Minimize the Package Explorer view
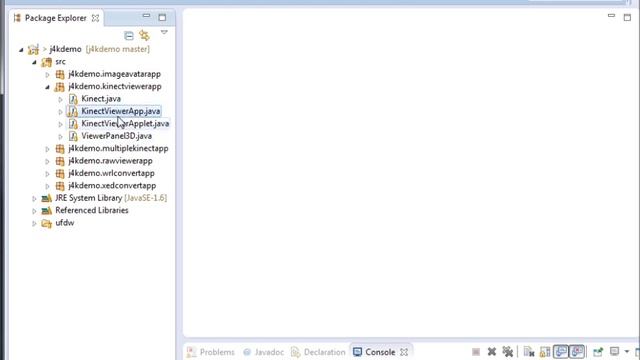This screenshot has width=640, height=360. click(x=146, y=16)
